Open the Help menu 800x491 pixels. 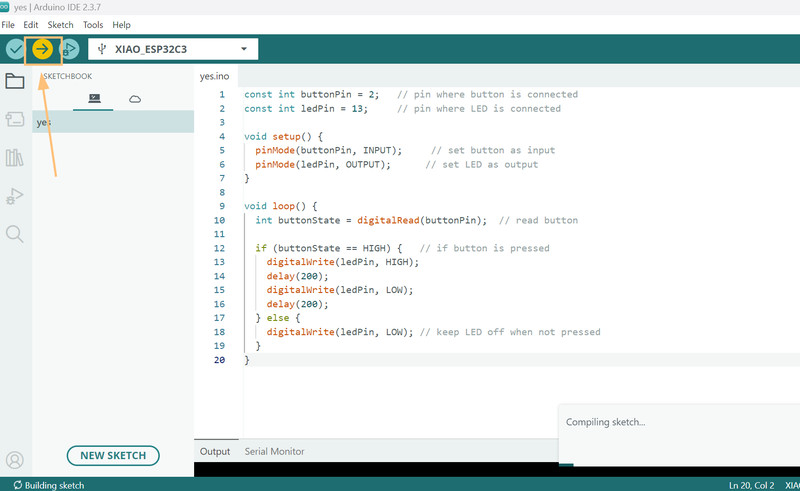pos(121,24)
